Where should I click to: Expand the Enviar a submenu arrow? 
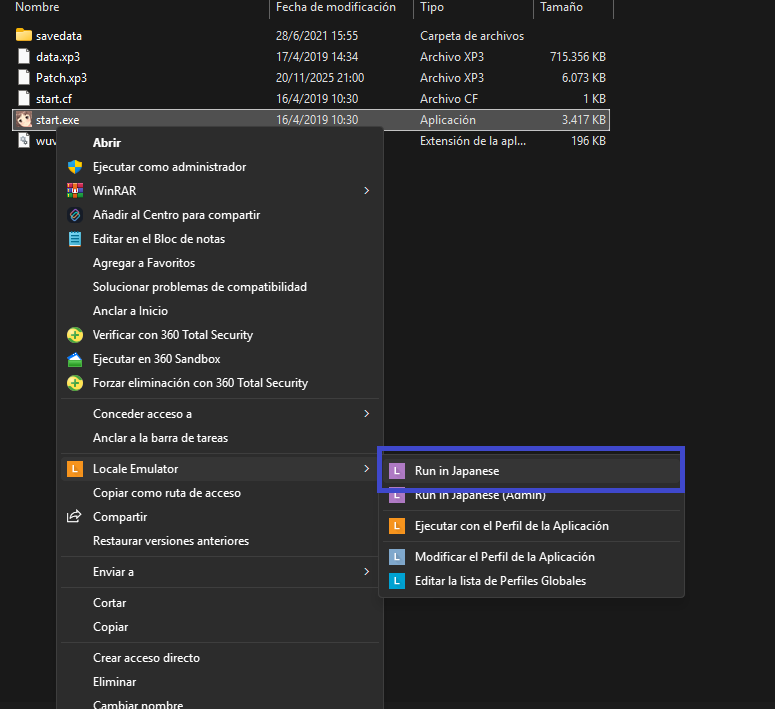pyautogui.click(x=366, y=572)
